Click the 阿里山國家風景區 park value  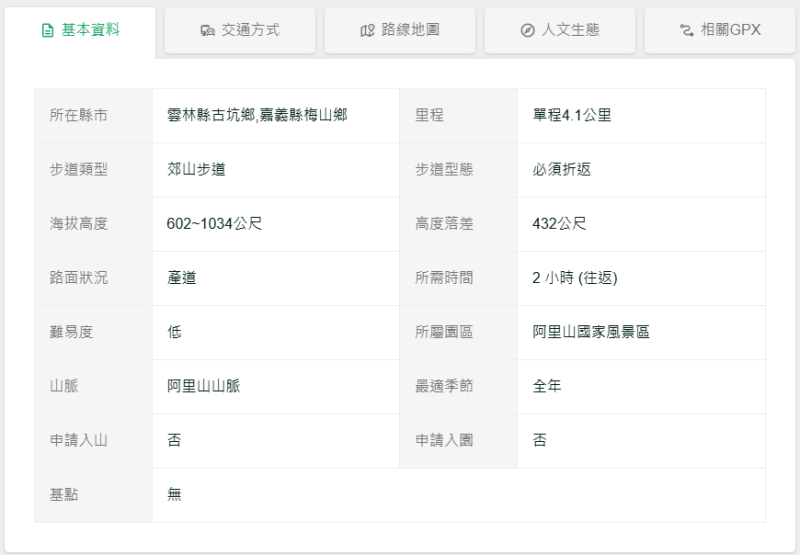[x=591, y=332]
